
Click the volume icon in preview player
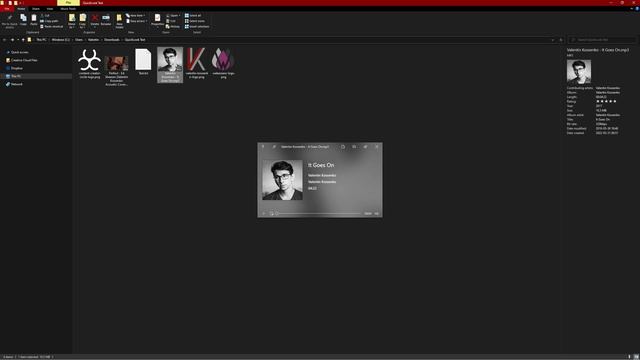[x=376, y=213]
